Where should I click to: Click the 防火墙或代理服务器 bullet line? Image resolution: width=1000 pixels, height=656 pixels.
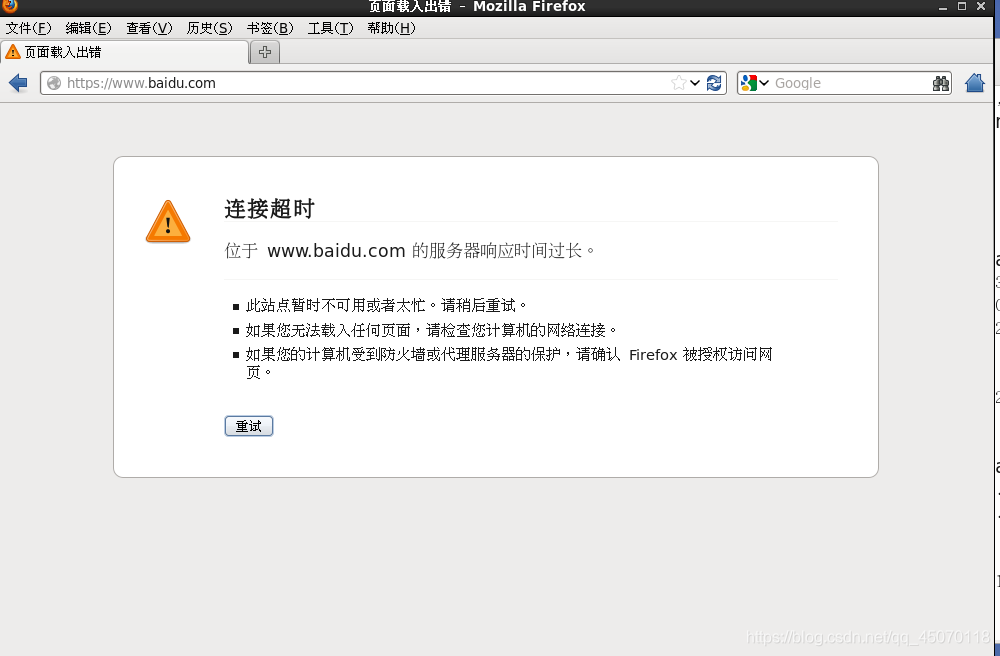coord(509,362)
